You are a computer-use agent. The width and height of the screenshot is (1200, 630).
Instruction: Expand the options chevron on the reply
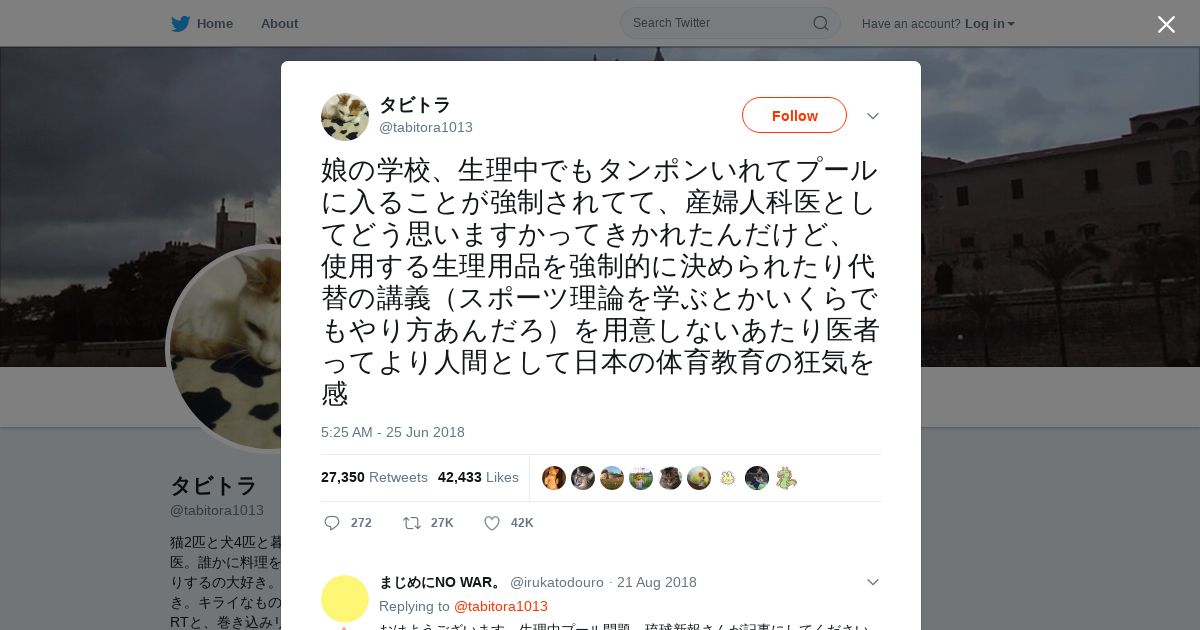pyautogui.click(x=872, y=582)
